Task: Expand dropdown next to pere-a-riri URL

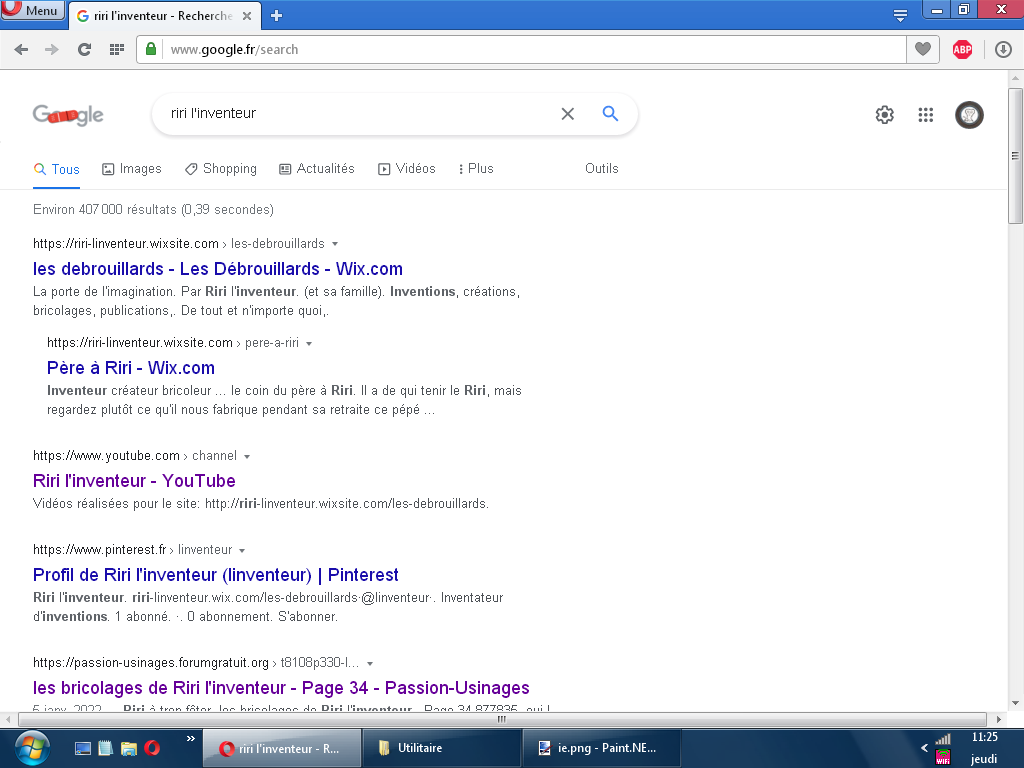Action: click(309, 344)
